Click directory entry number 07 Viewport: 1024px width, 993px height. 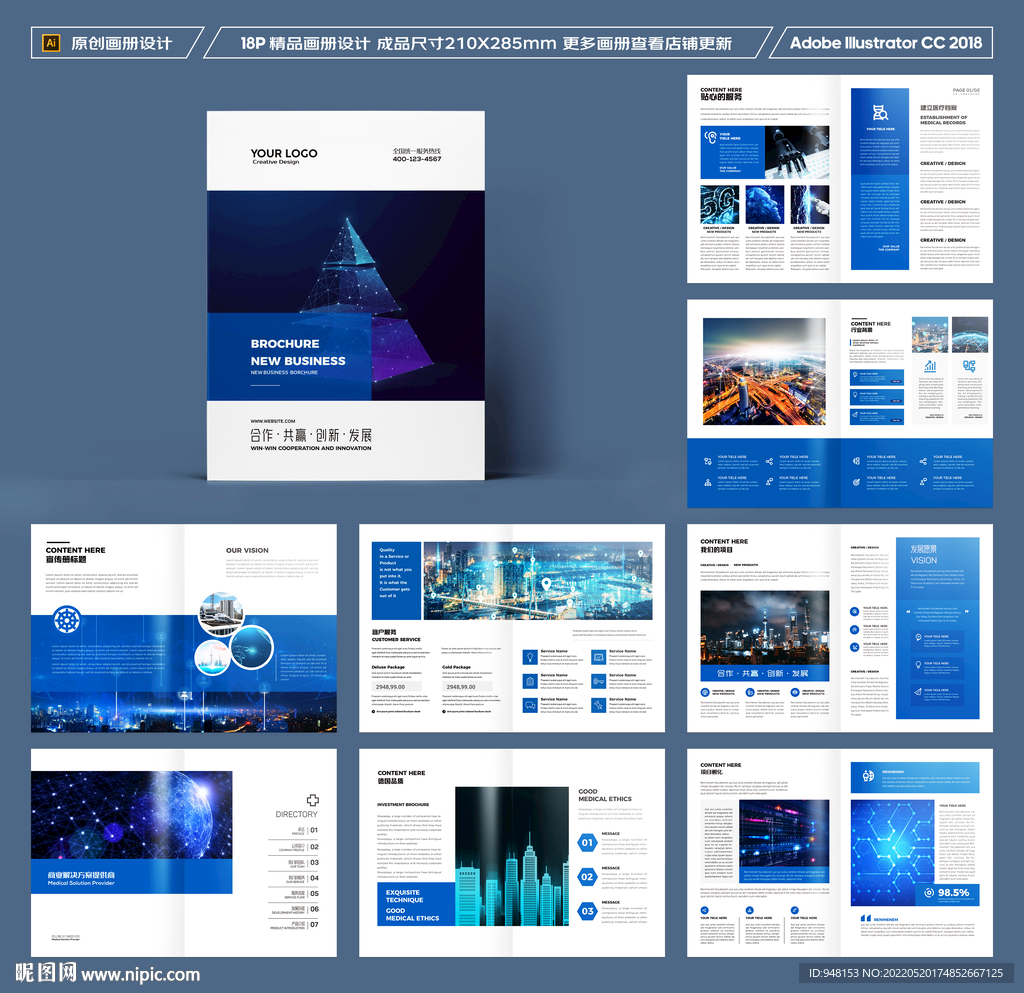(x=315, y=924)
